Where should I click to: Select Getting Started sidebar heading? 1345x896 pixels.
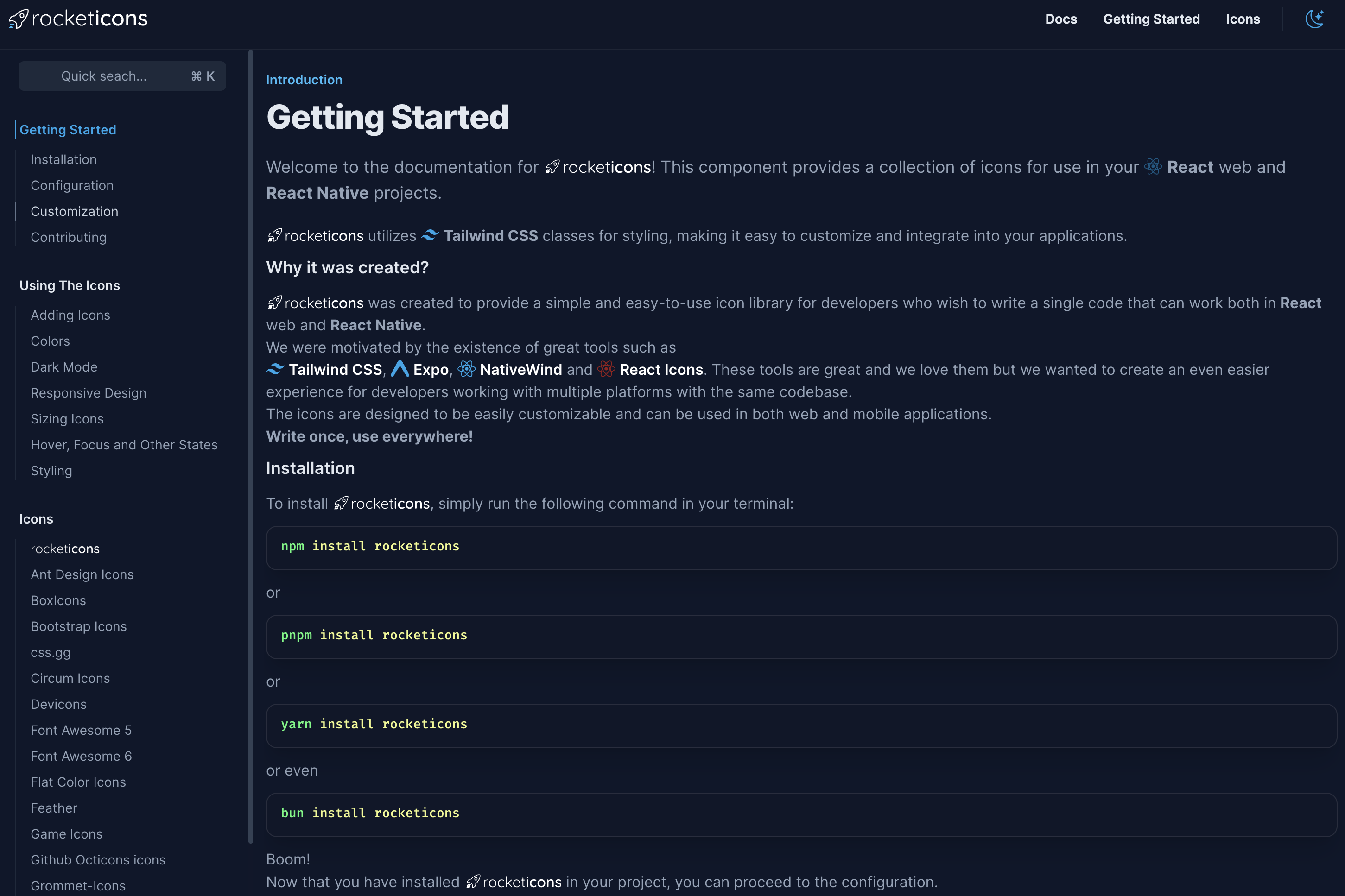click(68, 130)
